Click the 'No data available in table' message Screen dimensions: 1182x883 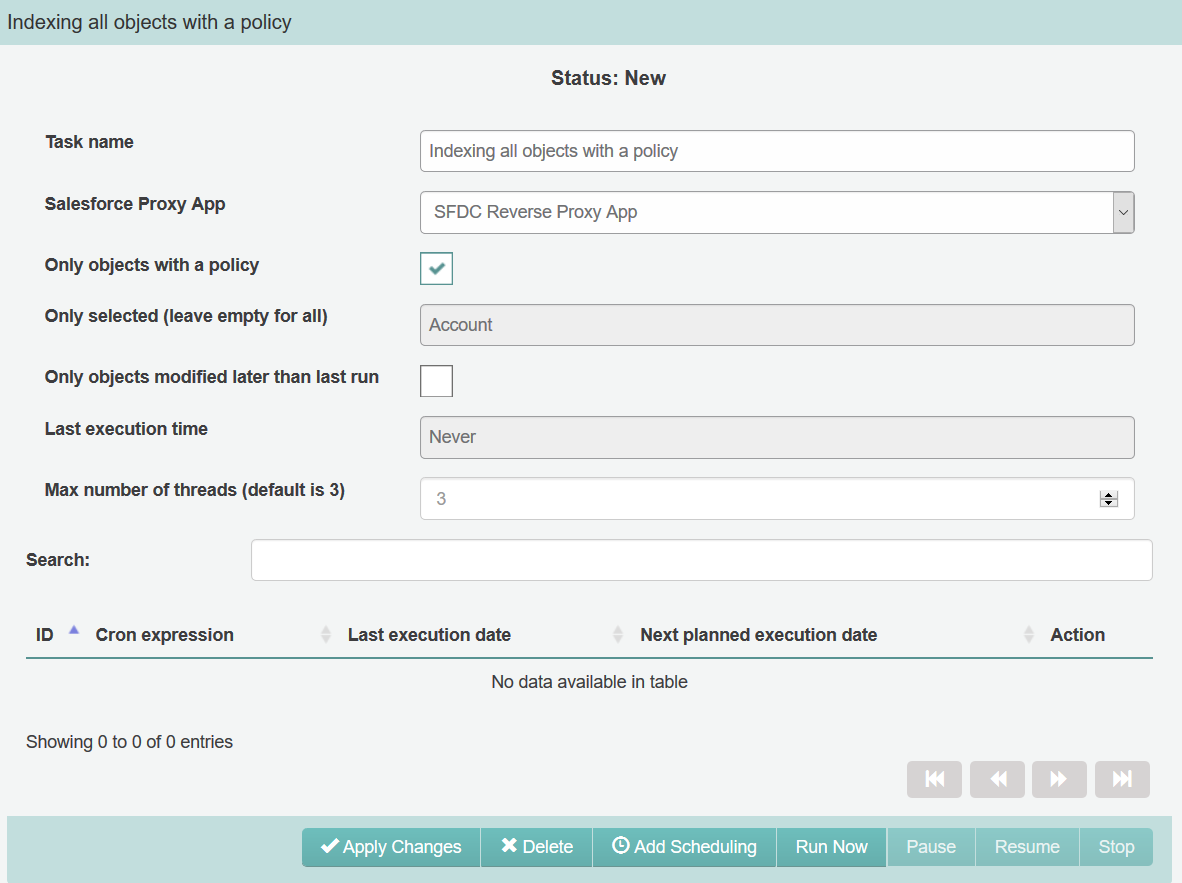(x=589, y=682)
